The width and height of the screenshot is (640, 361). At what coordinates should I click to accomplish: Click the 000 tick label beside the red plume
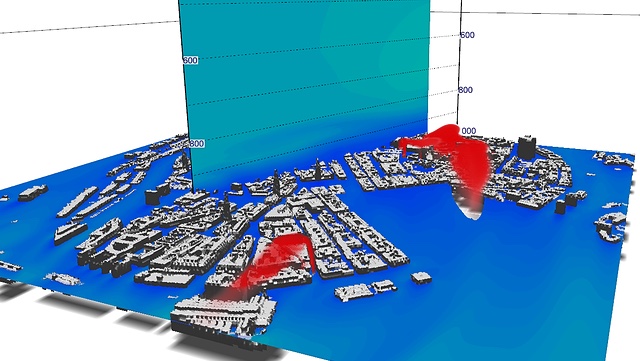click(469, 131)
